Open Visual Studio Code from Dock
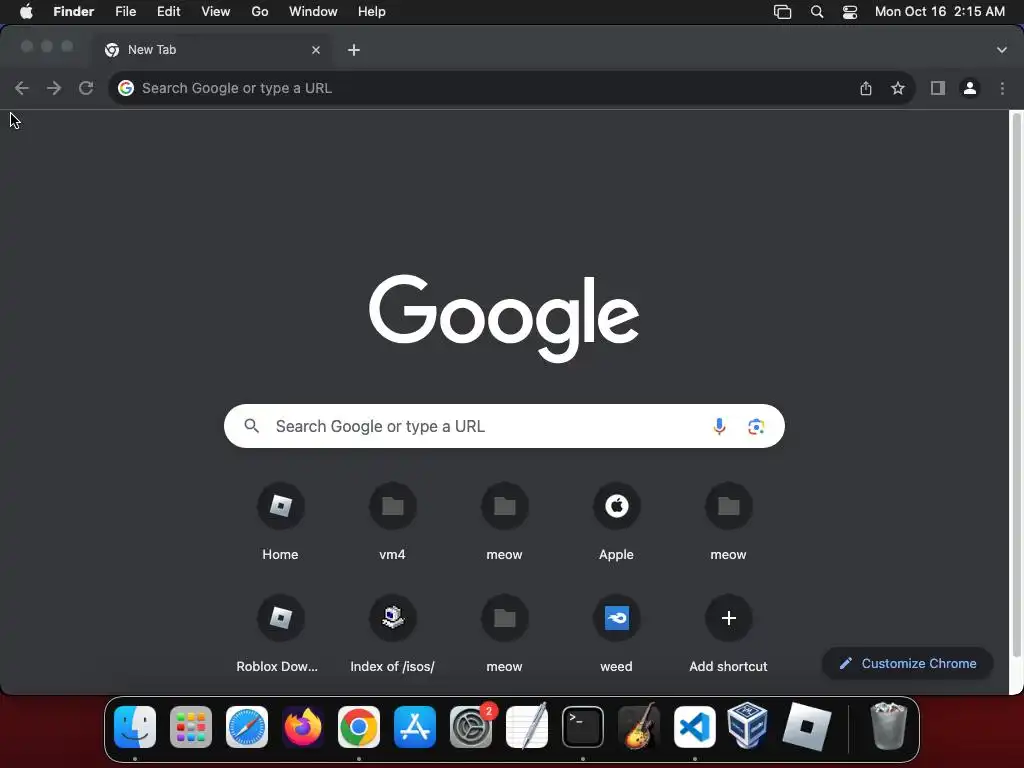Screen dimensions: 1024x768 pos(695,727)
